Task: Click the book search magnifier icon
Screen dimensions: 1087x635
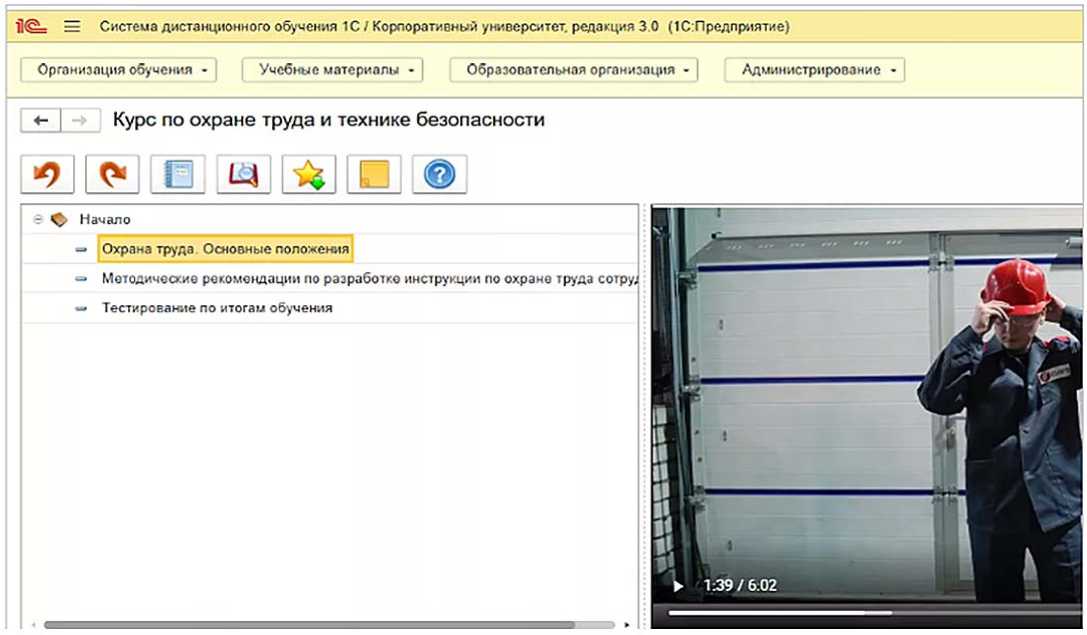Action: pos(243,174)
